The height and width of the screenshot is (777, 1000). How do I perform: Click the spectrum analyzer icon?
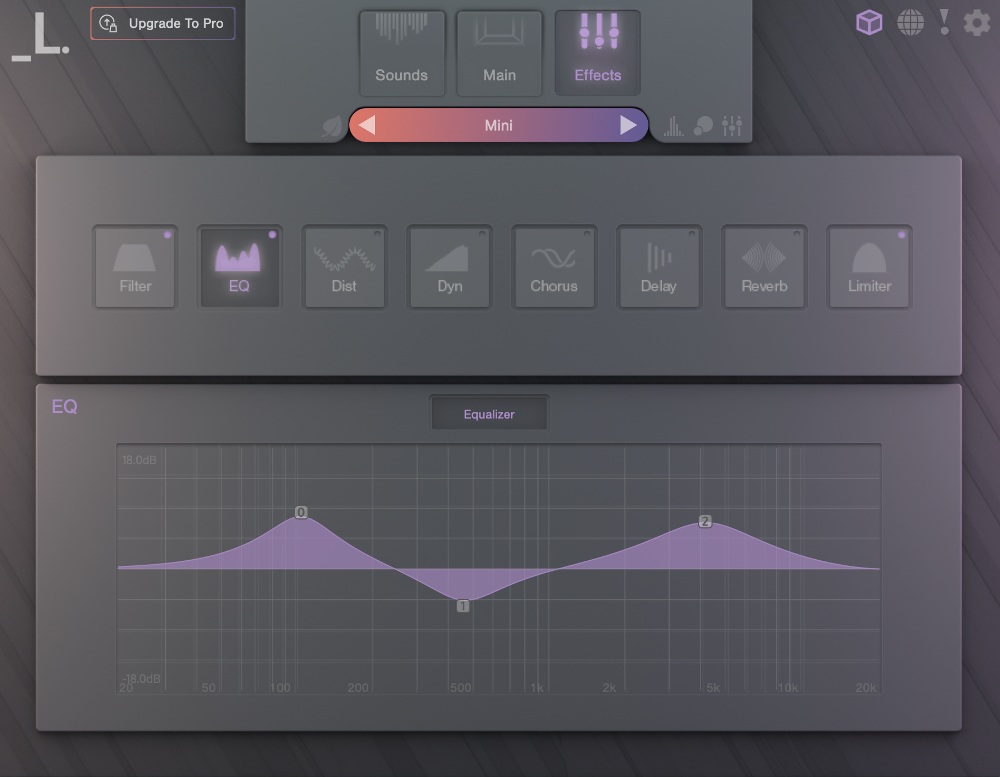pyautogui.click(x=673, y=124)
